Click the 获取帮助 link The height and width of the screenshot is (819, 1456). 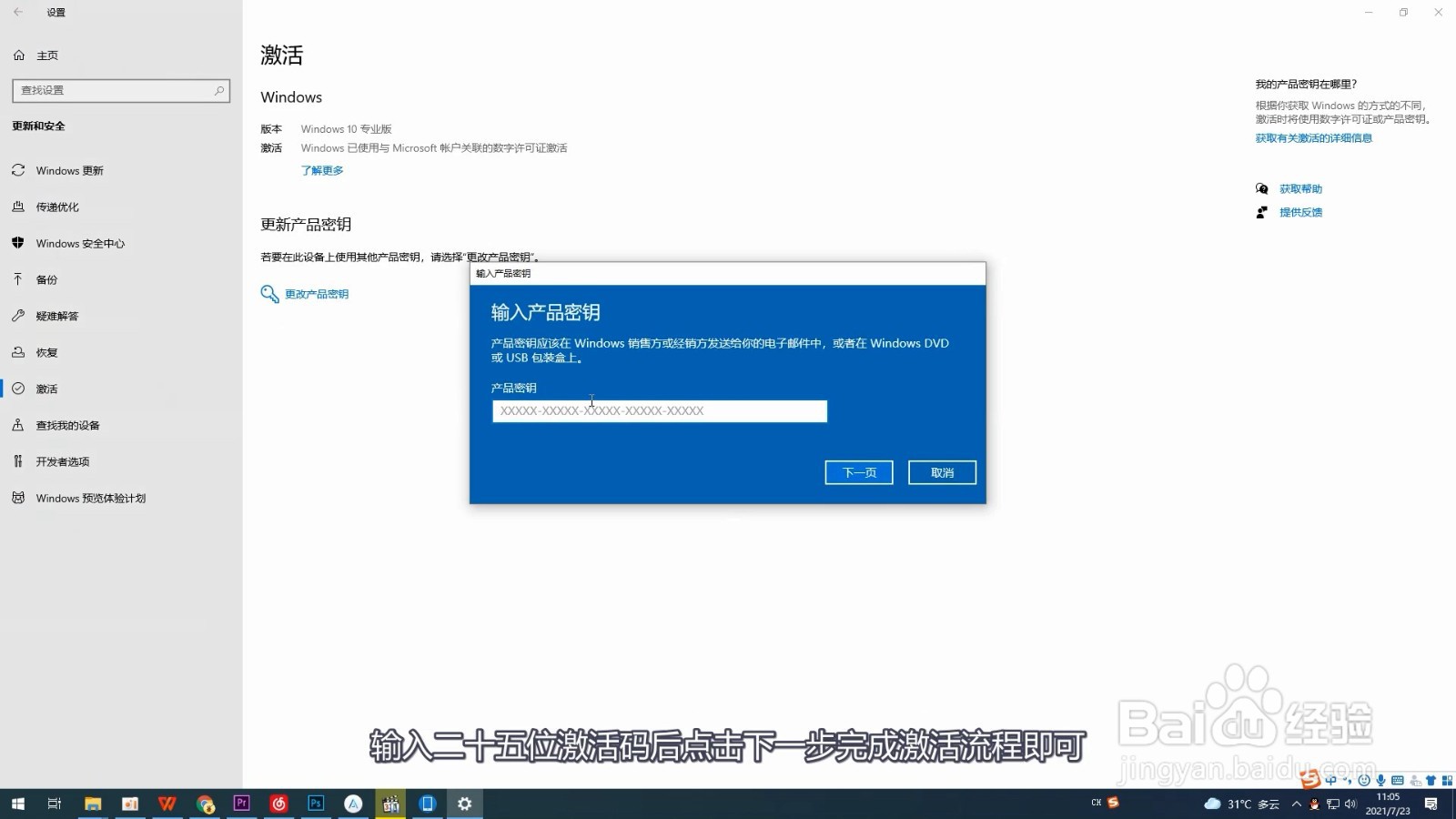(x=1300, y=189)
